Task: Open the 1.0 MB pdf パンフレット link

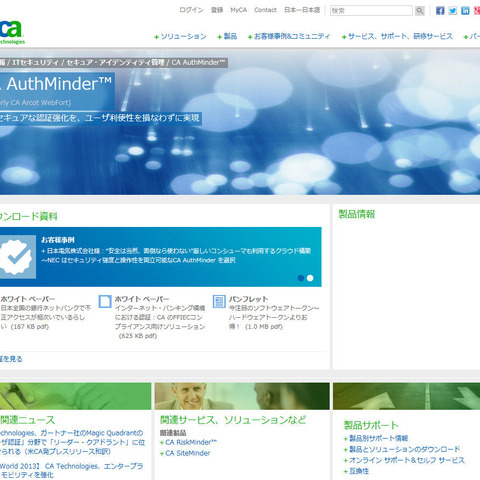Action: coord(274,317)
